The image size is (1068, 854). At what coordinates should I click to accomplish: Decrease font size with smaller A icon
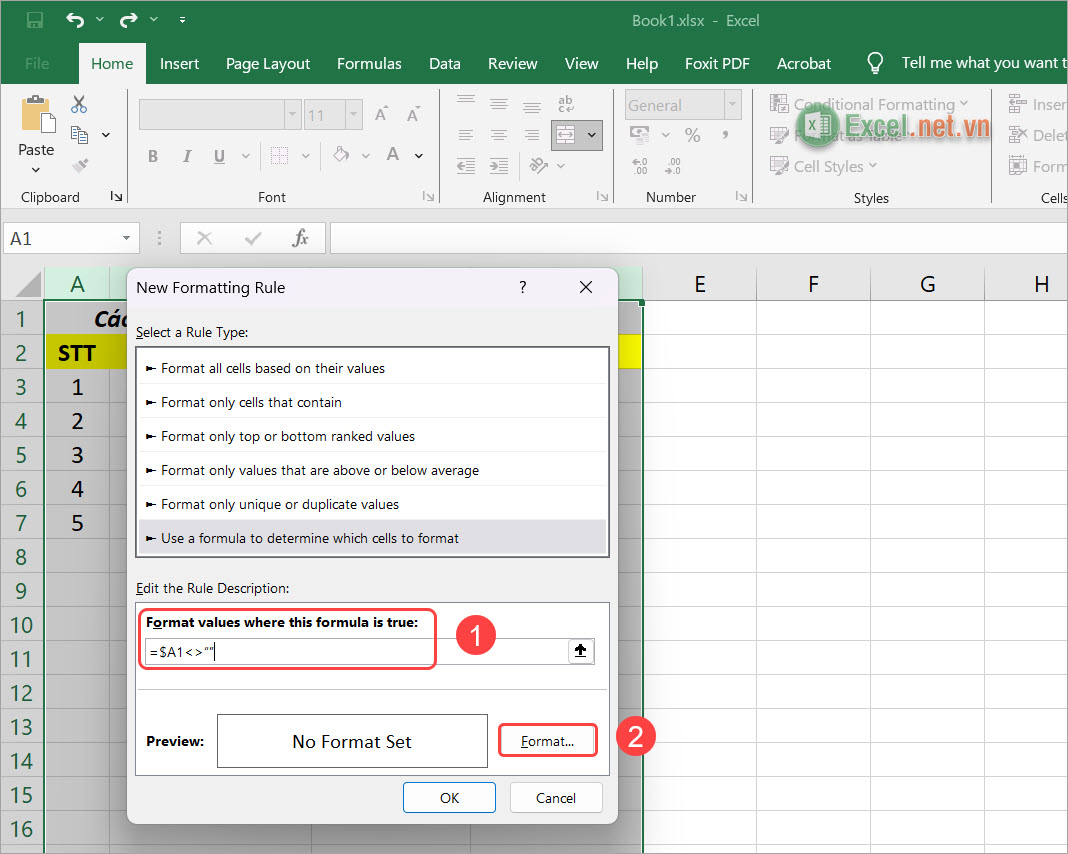413,114
